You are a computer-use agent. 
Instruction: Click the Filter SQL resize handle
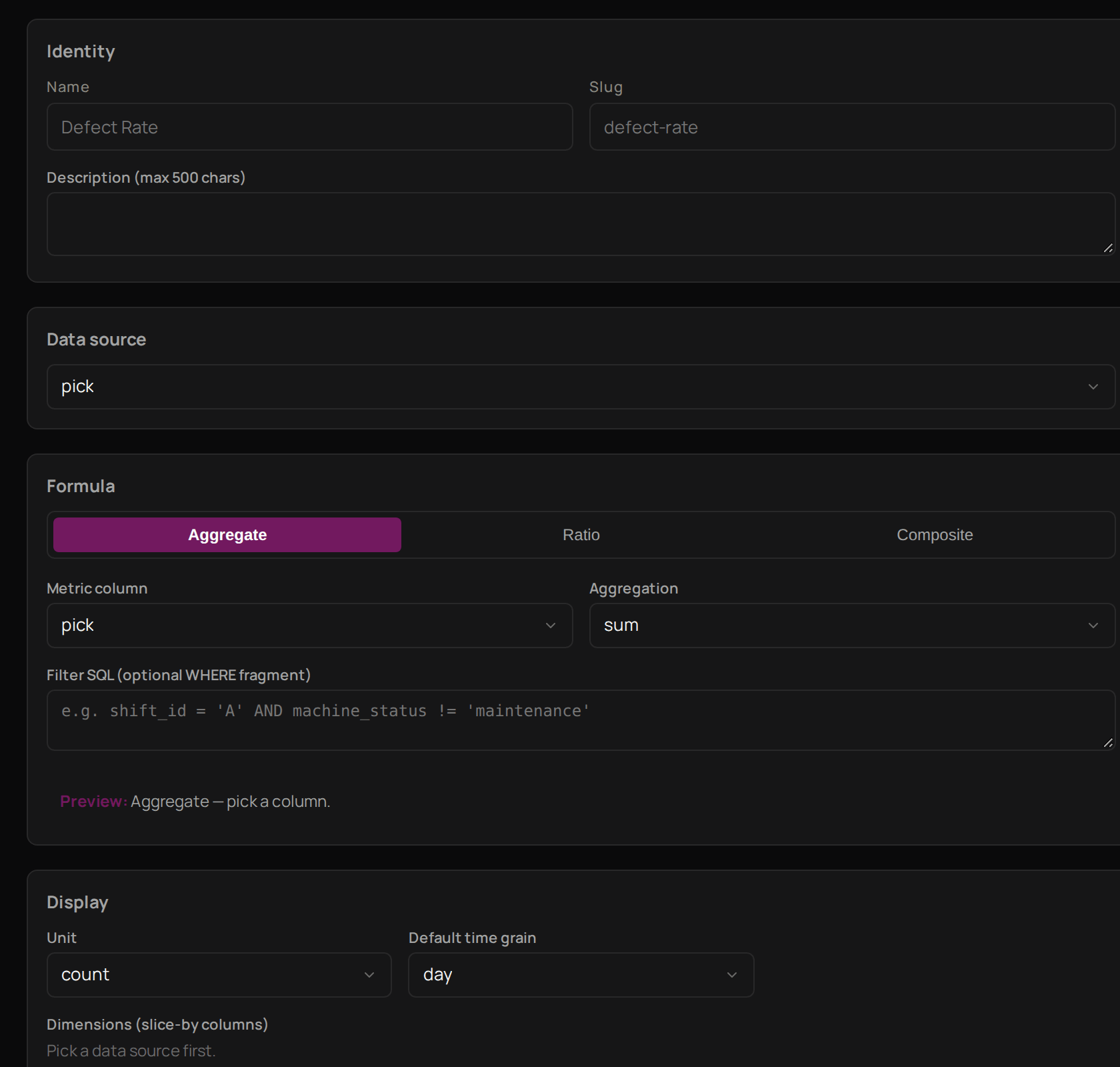(x=1108, y=743)
